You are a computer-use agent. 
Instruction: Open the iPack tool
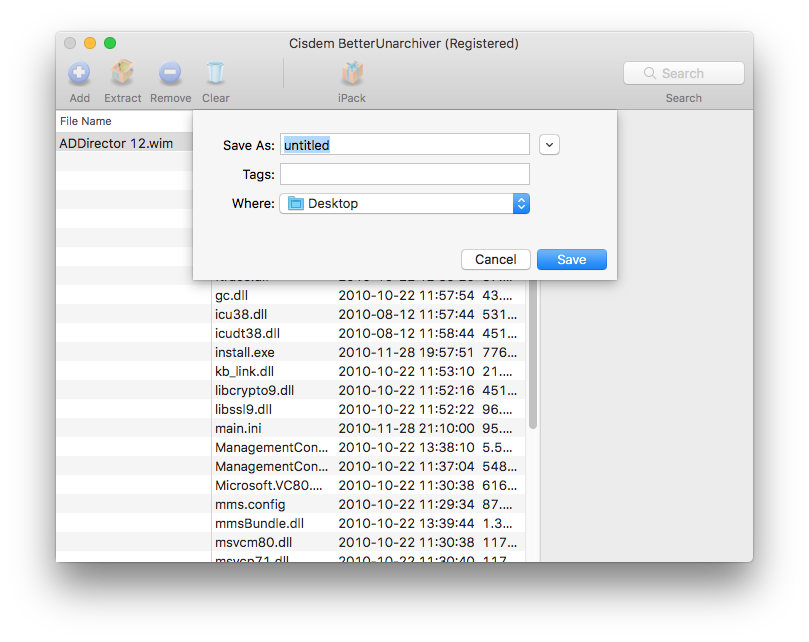352,72
